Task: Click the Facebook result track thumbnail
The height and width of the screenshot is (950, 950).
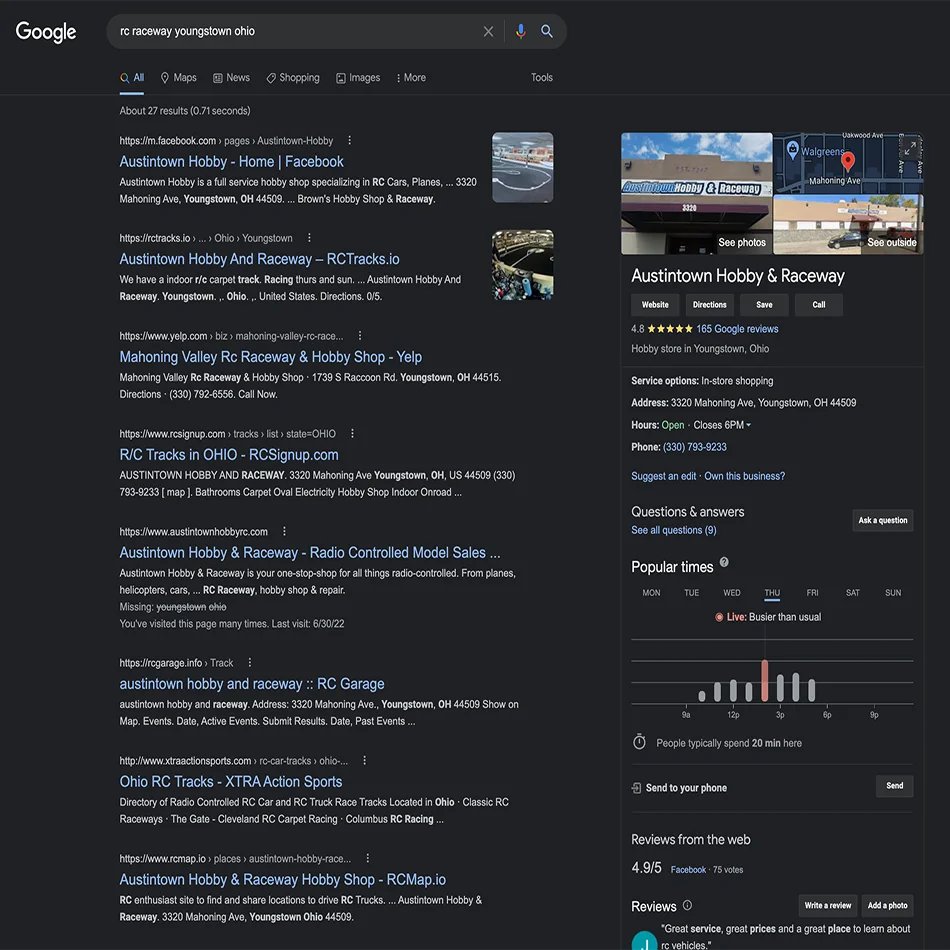Action: coord(522,167)
